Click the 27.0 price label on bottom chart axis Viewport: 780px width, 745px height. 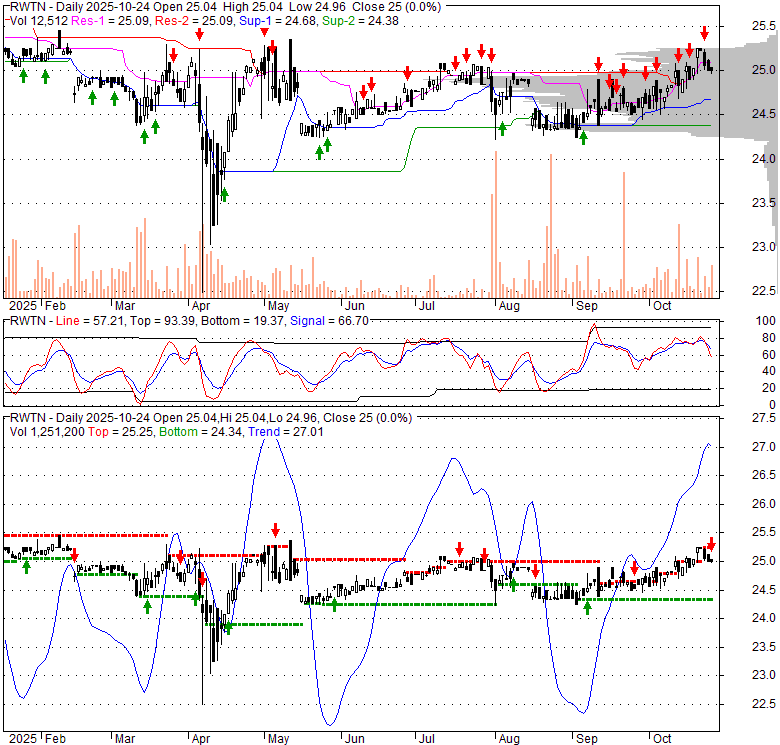coord(763,447)
